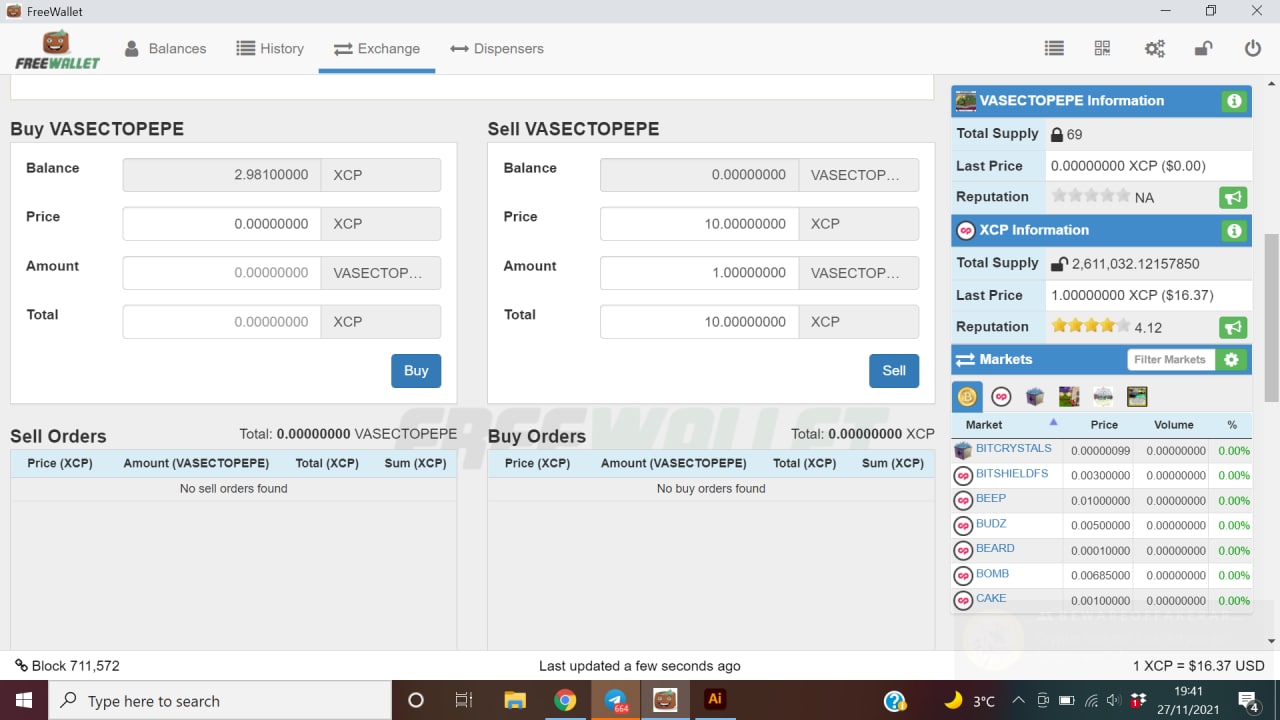This screenshot has height=720, width=1280.
Task: Open Google Chrome from the taskbar
Action: [x=565, y=700]
